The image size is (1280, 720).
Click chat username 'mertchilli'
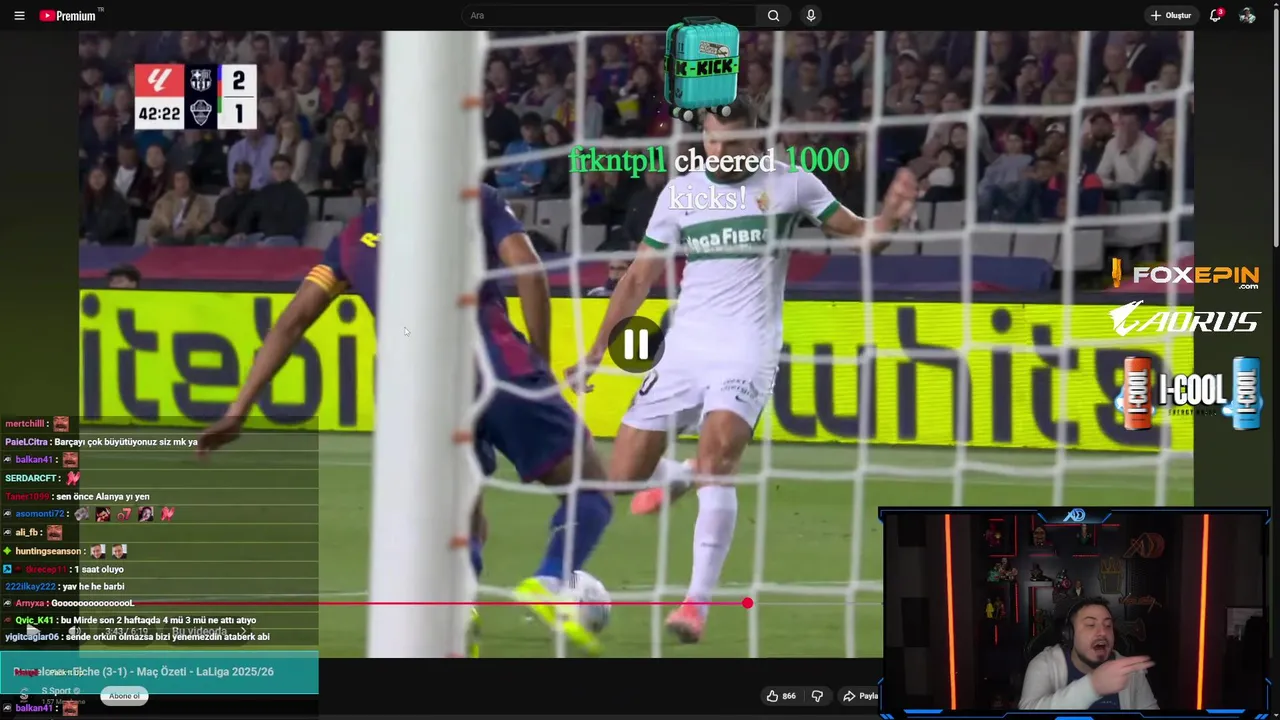(x=25, y=424)
